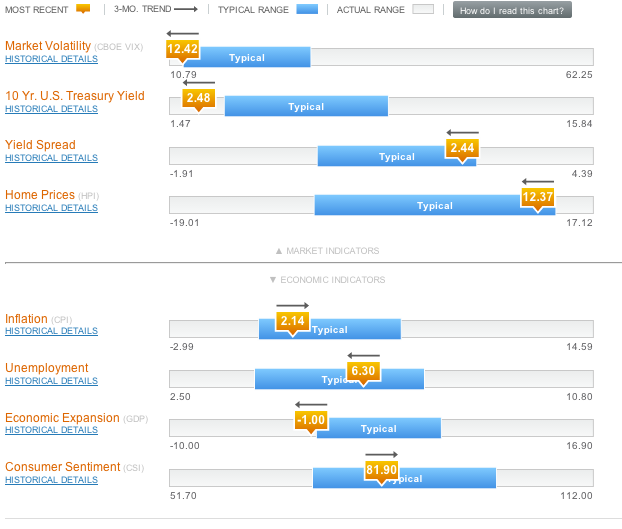Collapse the Market Indicators section
The image size is (622, 529).
coord(327,251)
